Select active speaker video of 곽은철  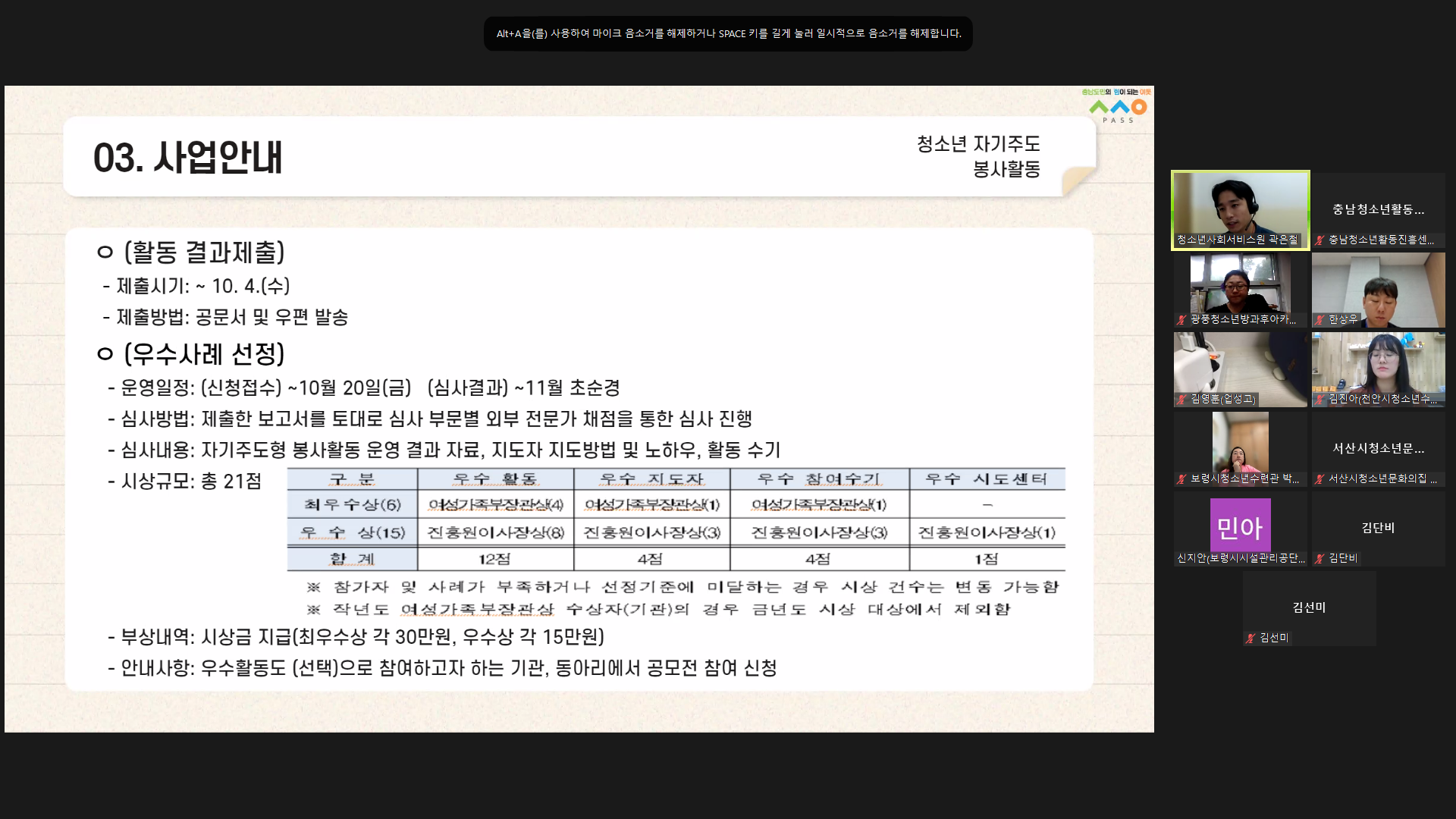tap(1240, 203)
